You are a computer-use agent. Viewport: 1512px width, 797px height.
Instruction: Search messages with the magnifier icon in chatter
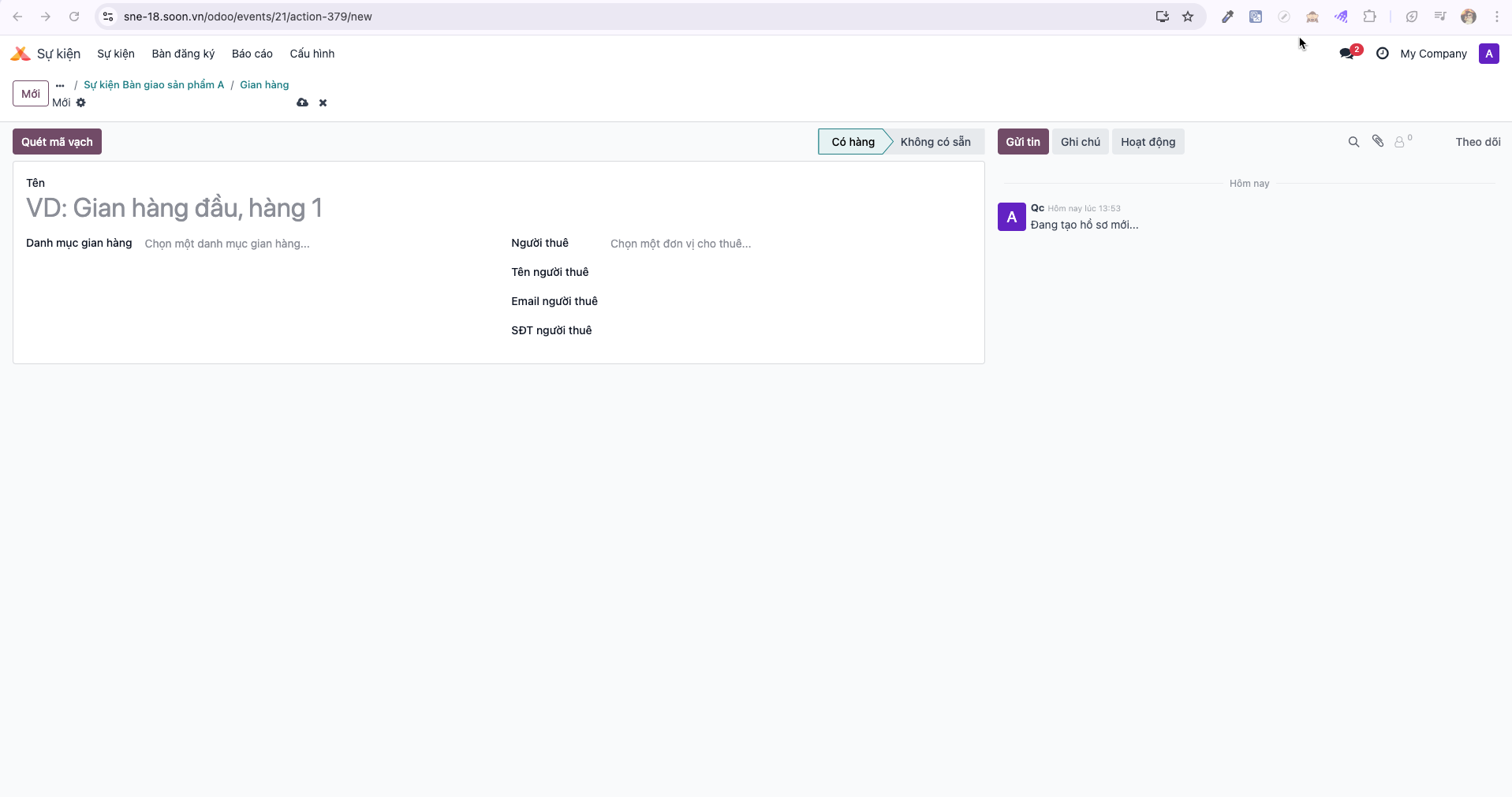click(x=1353, y=142)
